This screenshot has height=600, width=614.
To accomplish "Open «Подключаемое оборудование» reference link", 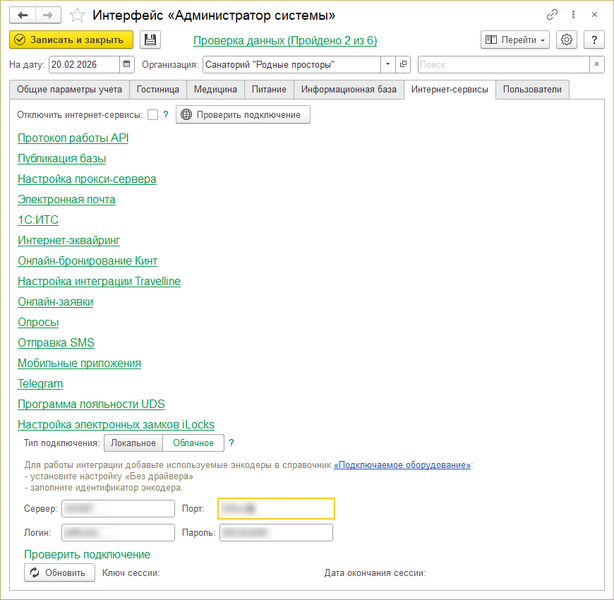I will 402,465.
